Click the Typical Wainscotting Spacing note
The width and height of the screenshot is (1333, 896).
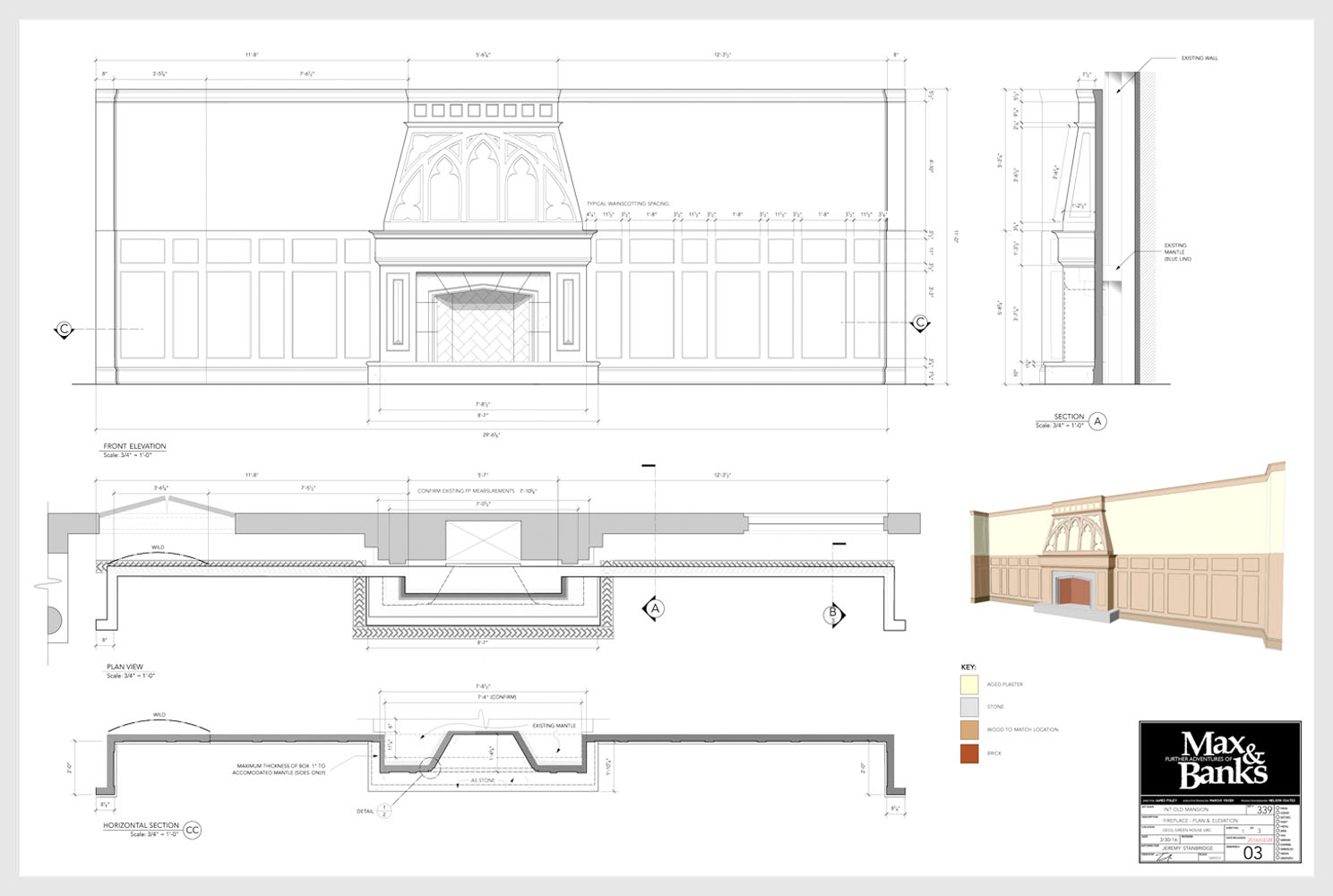point(627,204)
